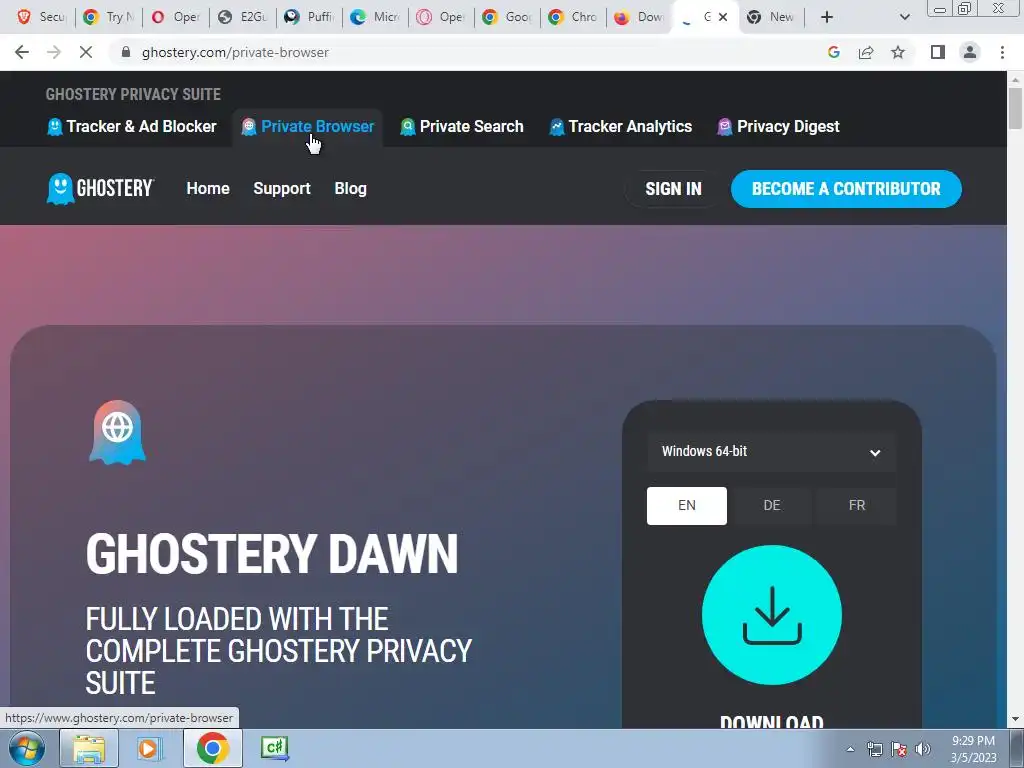Open Private Browser suite link
Image resolution: width=1024 pixels, height=768 pixels.
[x=308, y=127]
